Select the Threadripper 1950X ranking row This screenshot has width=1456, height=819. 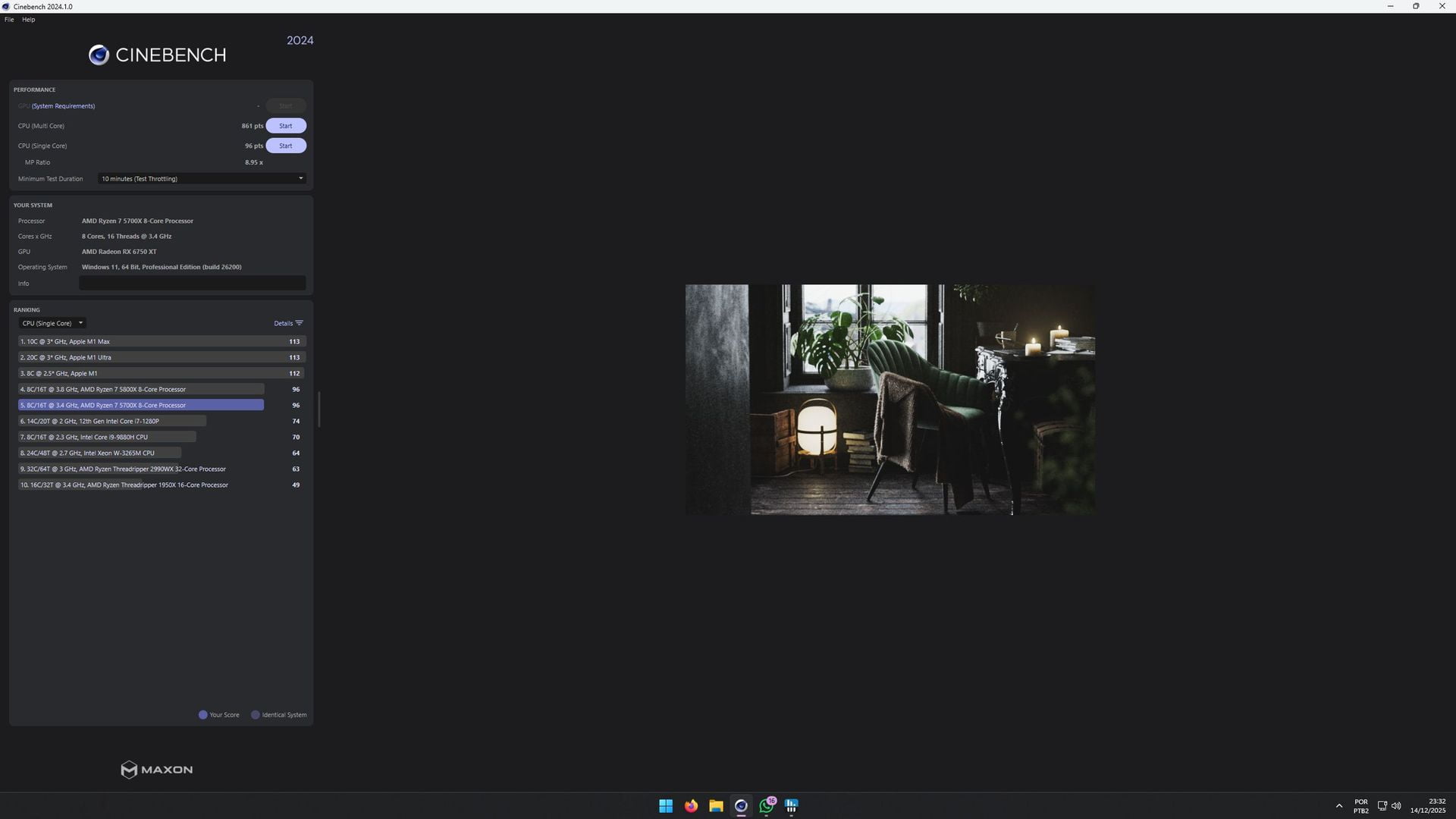(x=162, y=485)
